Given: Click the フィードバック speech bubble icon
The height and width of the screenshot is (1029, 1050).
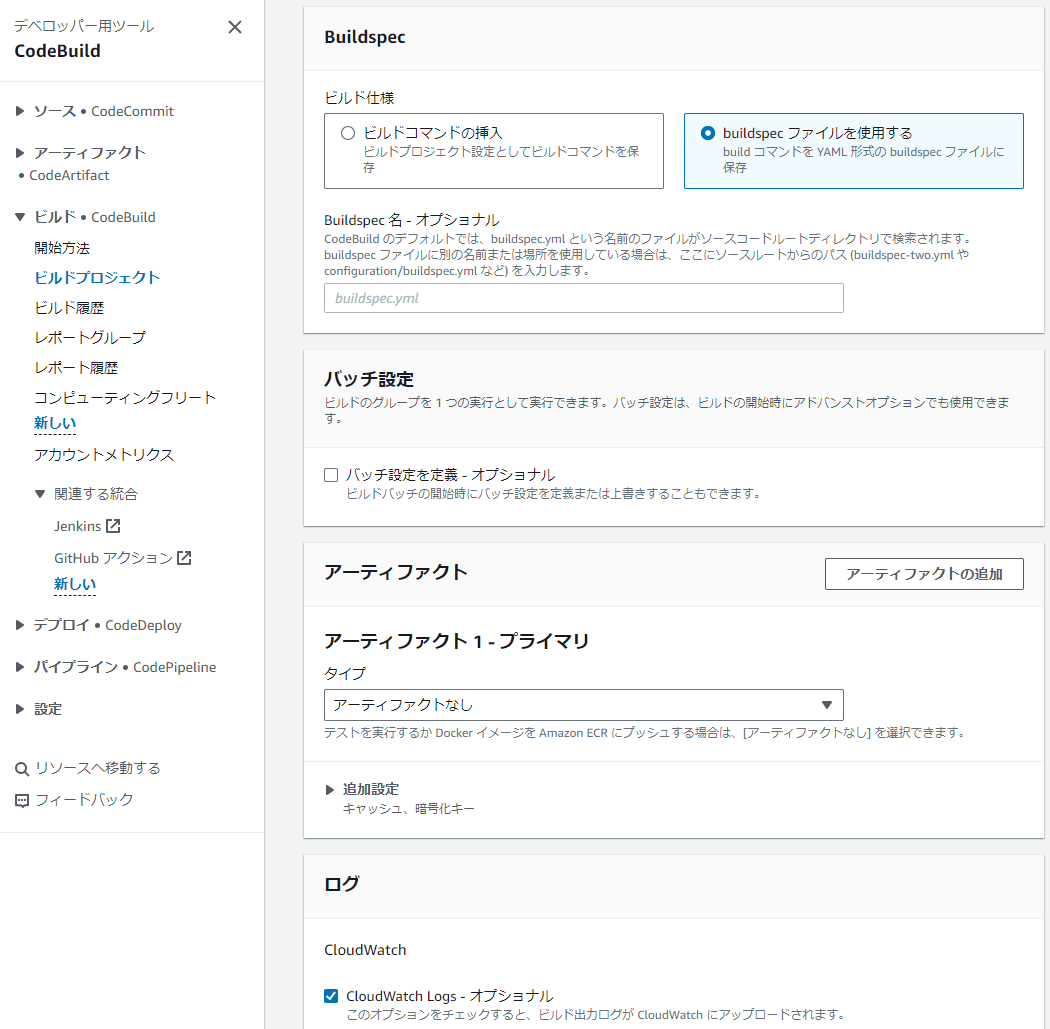Looking at the screenshot, I should pyautogui.click(x=22, y=800).
